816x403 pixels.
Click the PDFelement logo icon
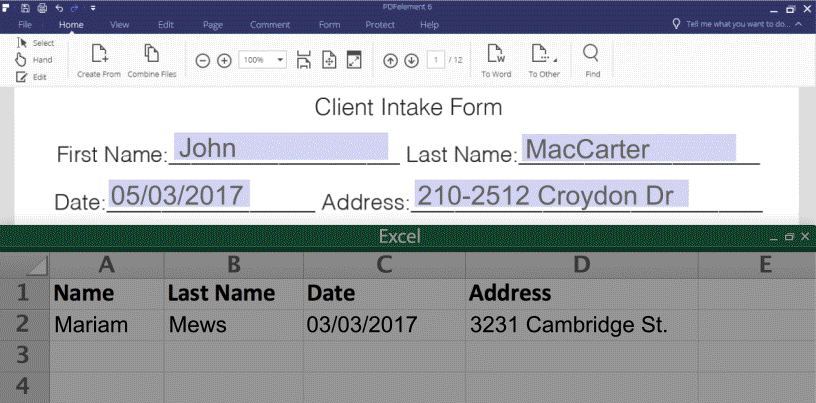click(x=5, y=7)
